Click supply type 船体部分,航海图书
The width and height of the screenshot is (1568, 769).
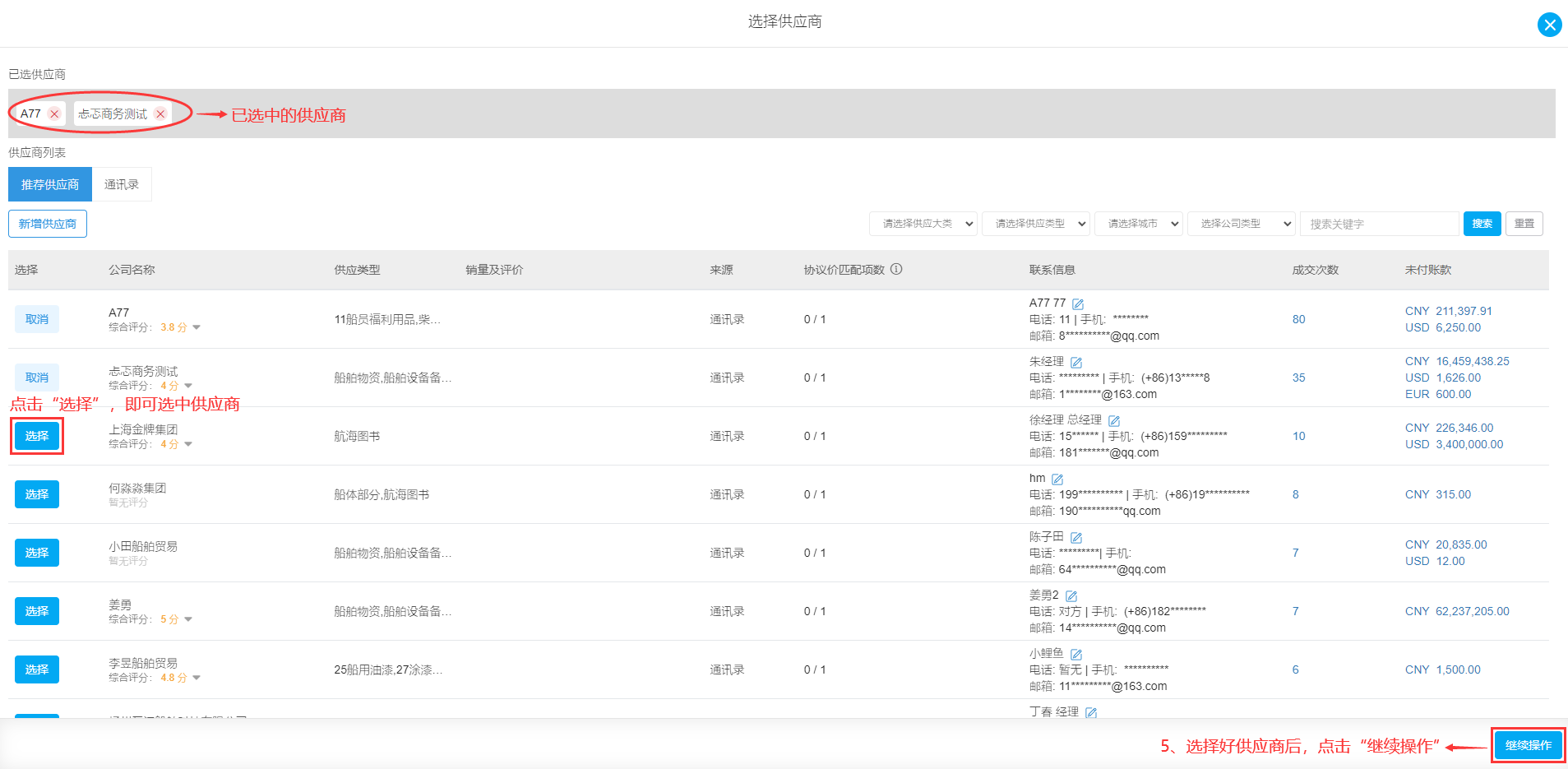click(x=382, y=494)
